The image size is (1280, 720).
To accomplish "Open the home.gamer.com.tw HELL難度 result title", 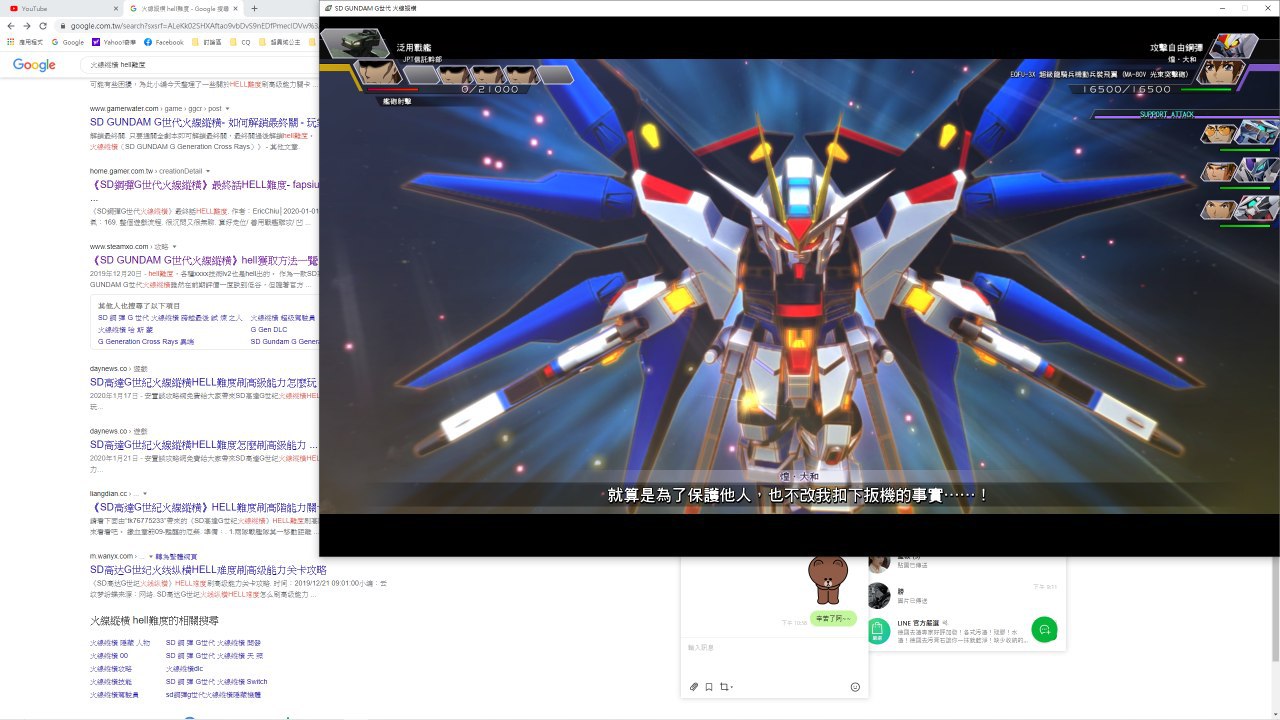I will click(204, 185).
